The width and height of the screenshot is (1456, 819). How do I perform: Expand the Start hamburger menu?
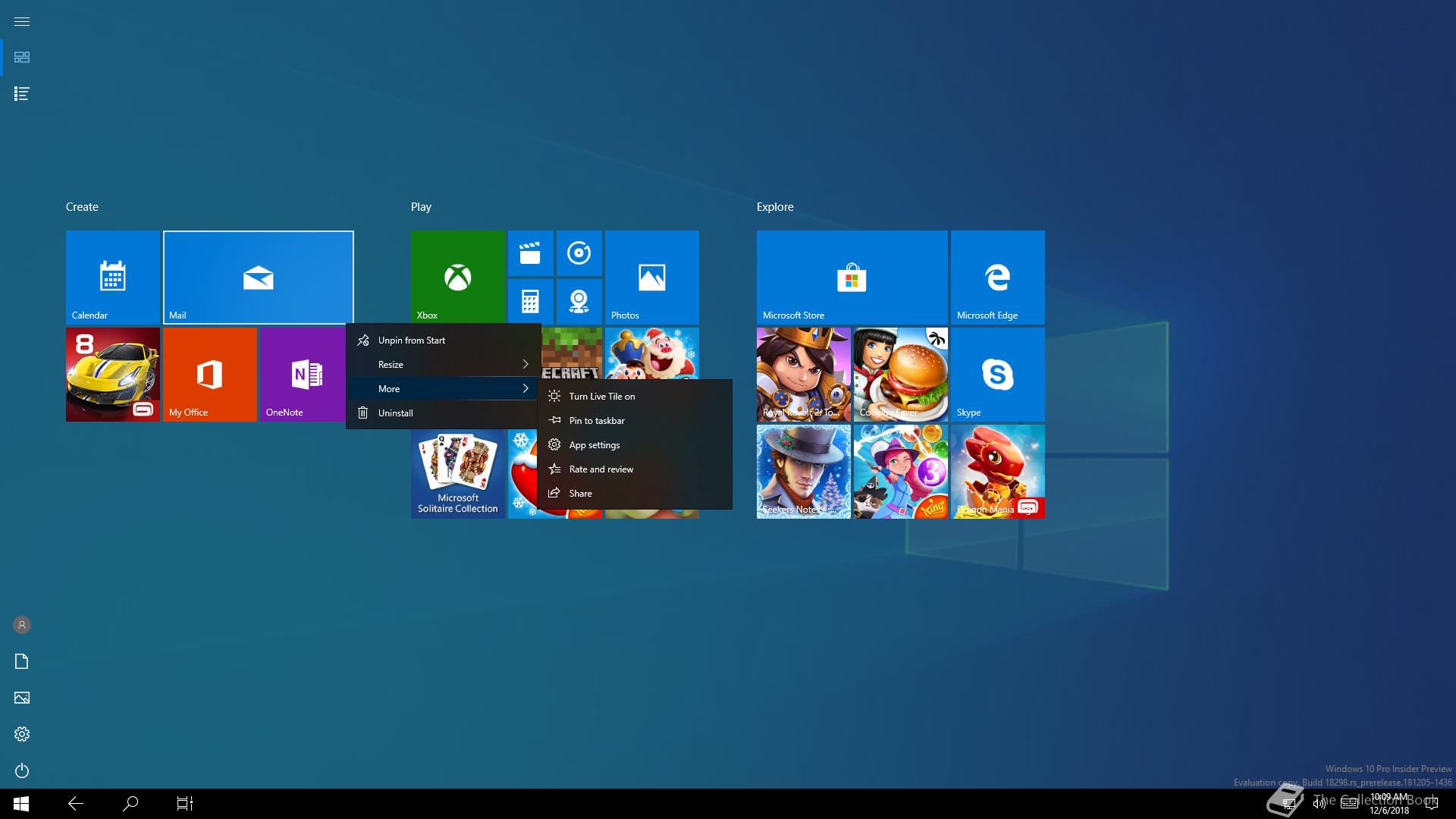coord(22,21)
